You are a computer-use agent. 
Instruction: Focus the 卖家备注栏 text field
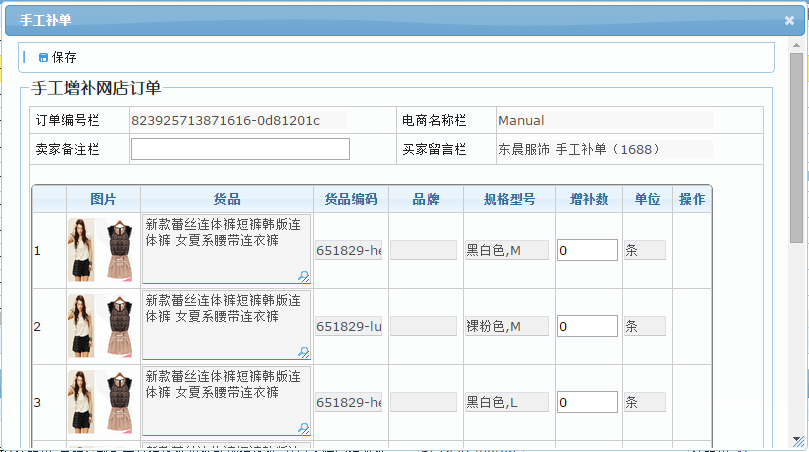(240, 149)
